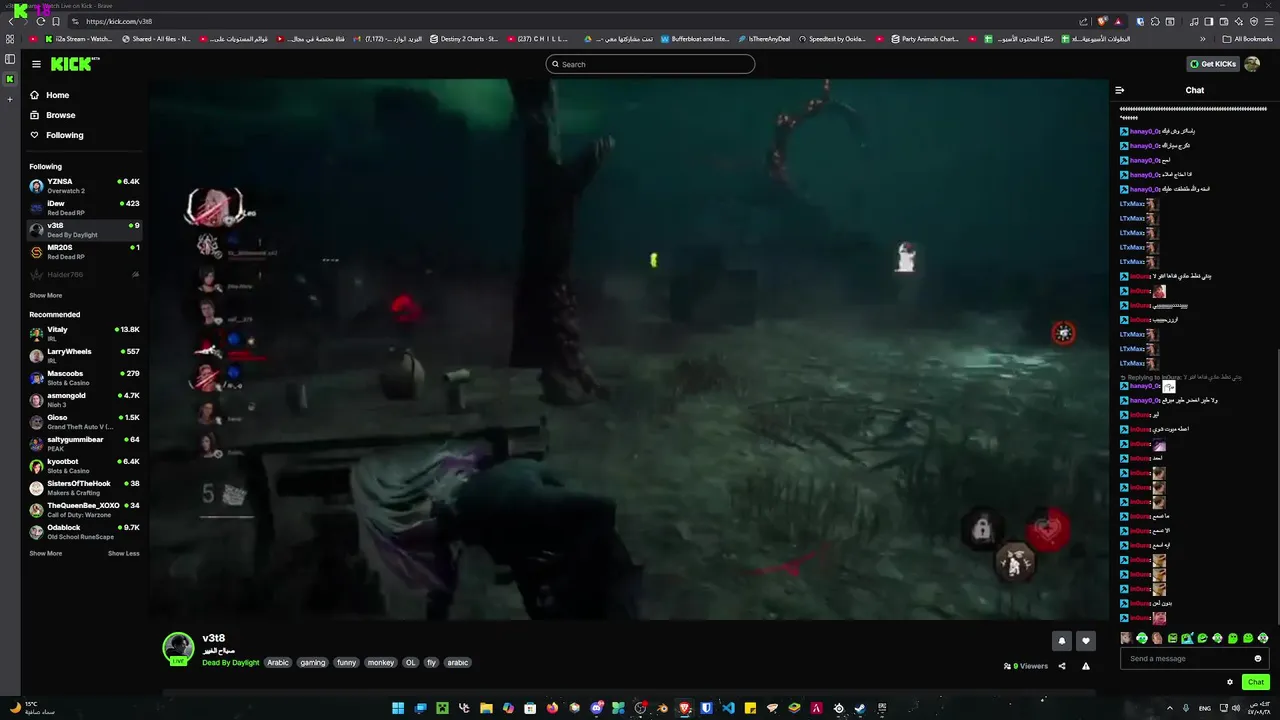Click the browser back arrow
1280x720 pixels.
(x=11, y=21)
